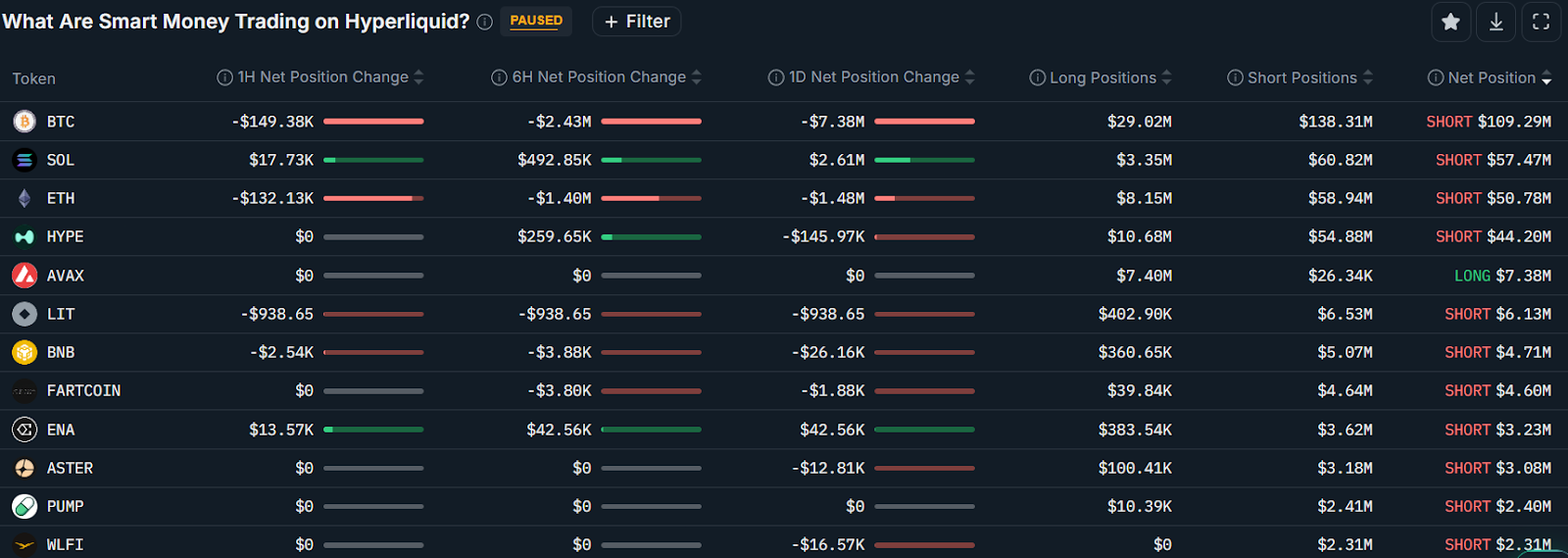Click the star favorite icon
Viewport: 1568px width, 558px height.
pyautogui.click(x=1450, y=22)
